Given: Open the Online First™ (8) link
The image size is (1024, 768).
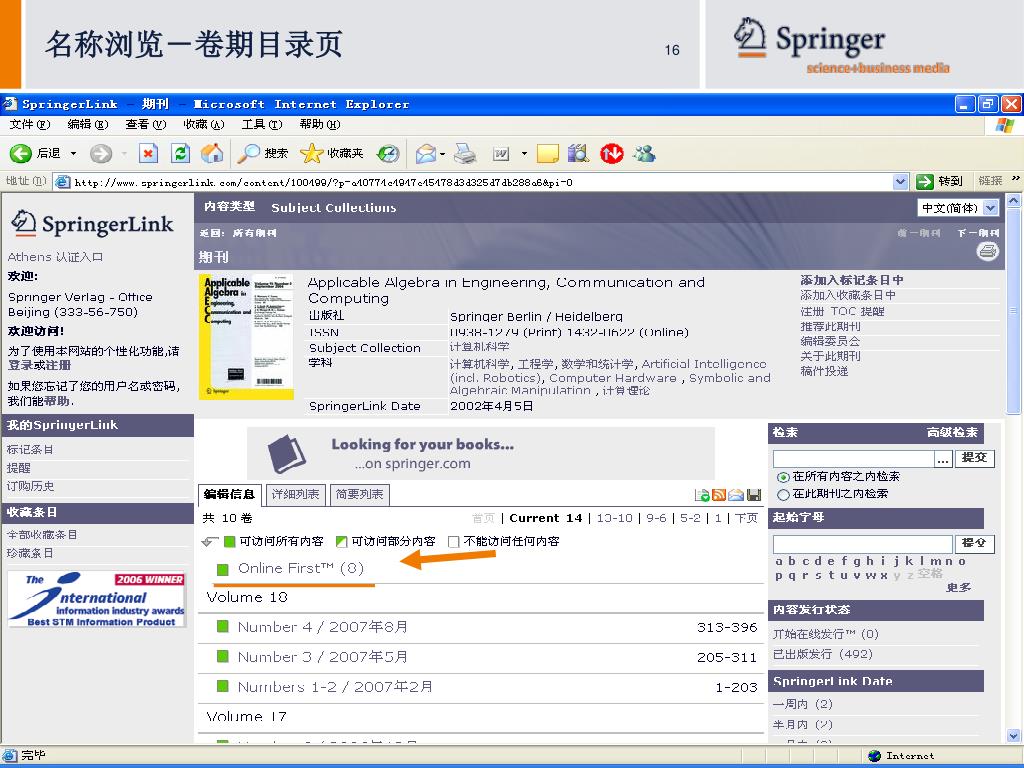Looking at the screenshot, I should point(300,568).
